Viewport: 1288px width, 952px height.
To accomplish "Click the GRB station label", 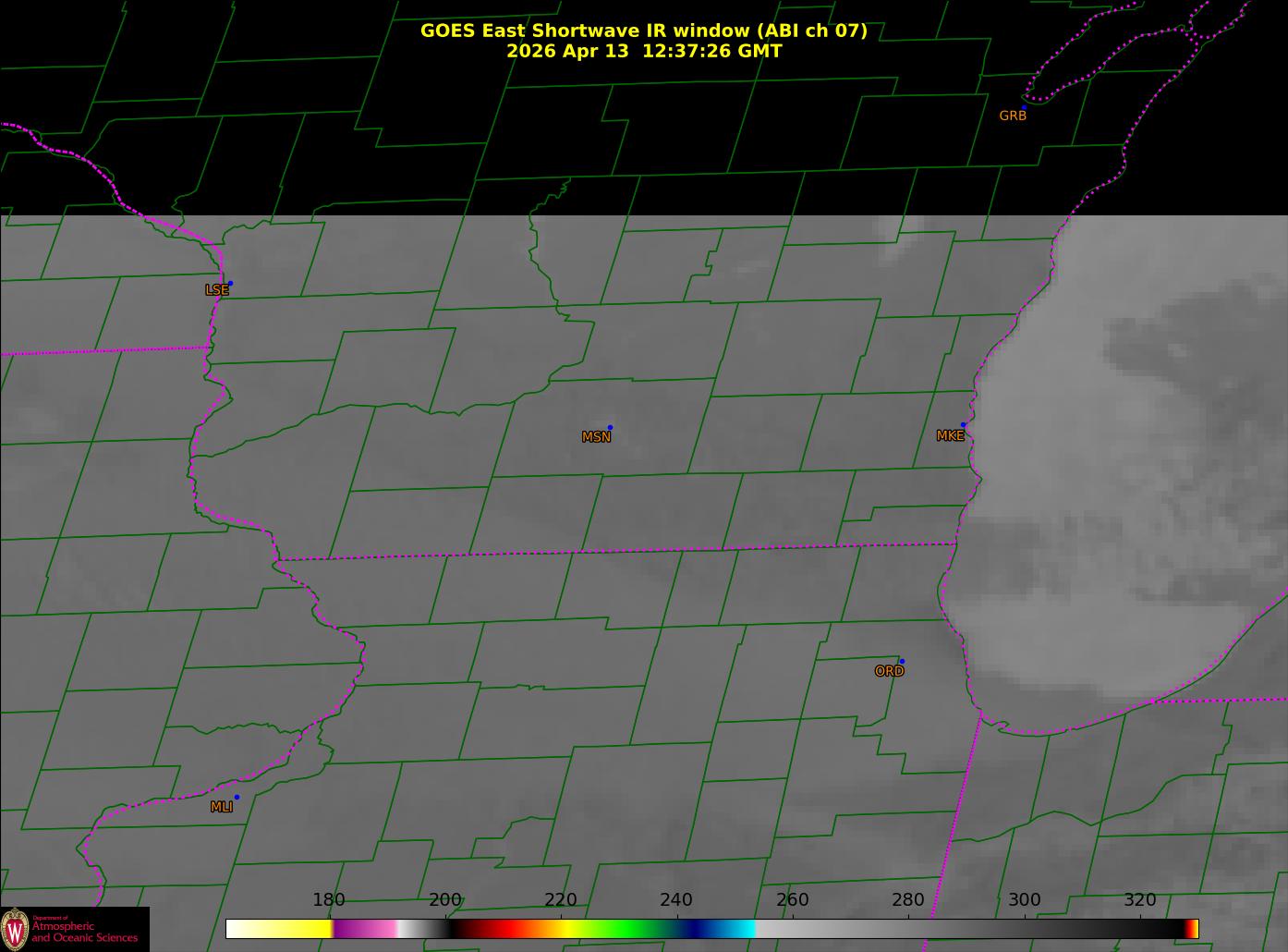I will (x=1013, y=116).
